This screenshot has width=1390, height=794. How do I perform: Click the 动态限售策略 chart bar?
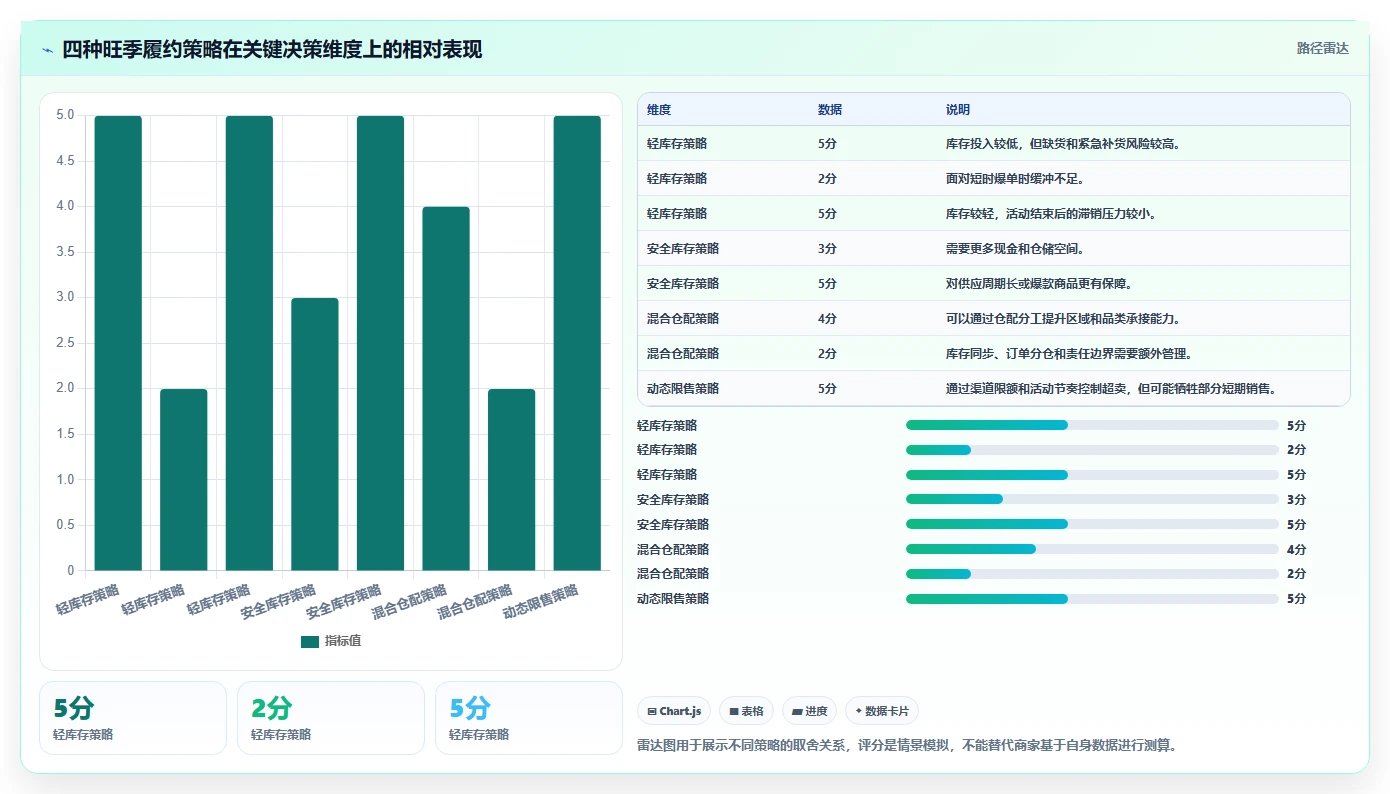tap(577, 343)
